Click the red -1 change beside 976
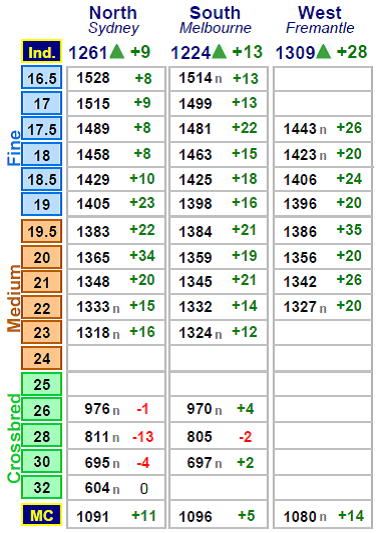 pos(143,409)
